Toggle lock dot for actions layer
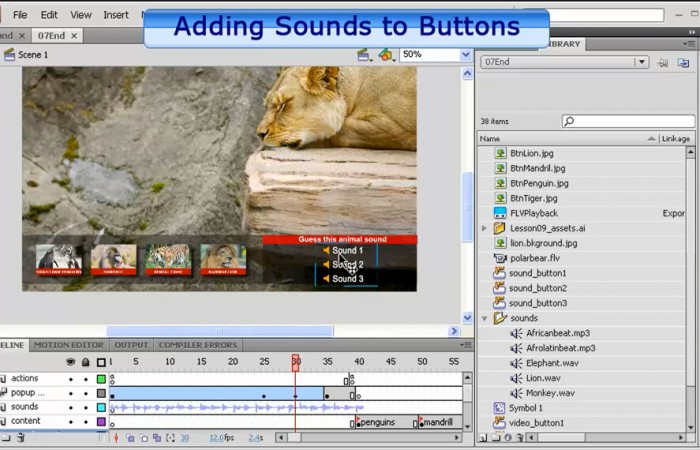The height and width of the screenshot is (450, 700). 86,379
